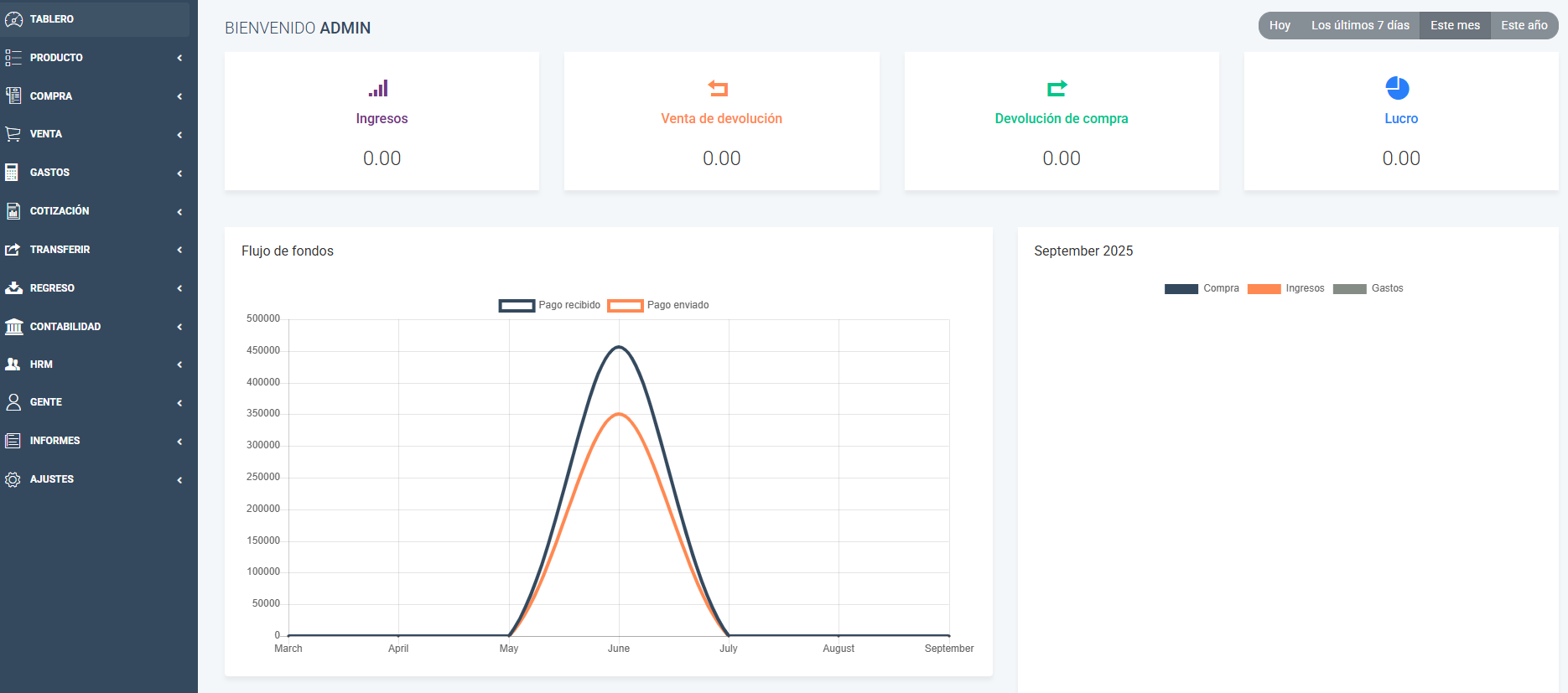
Task: Select Los últimos 7 días filter
Action: click(1359, 25)
